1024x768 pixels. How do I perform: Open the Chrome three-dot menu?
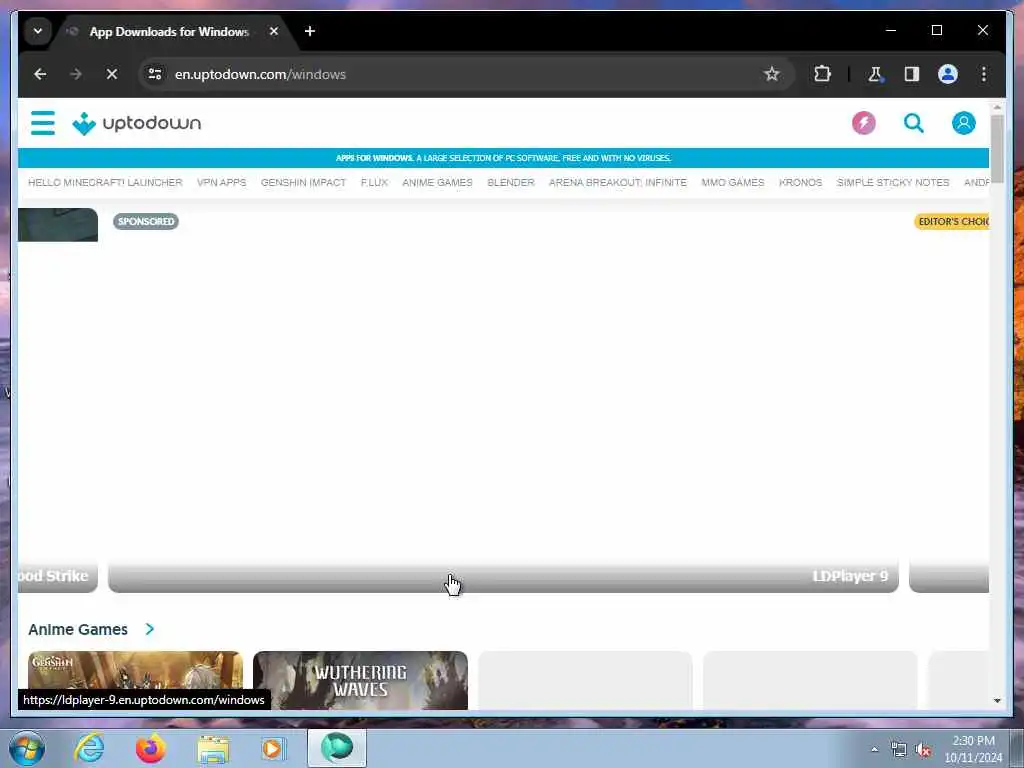click(x=984, y=74)
